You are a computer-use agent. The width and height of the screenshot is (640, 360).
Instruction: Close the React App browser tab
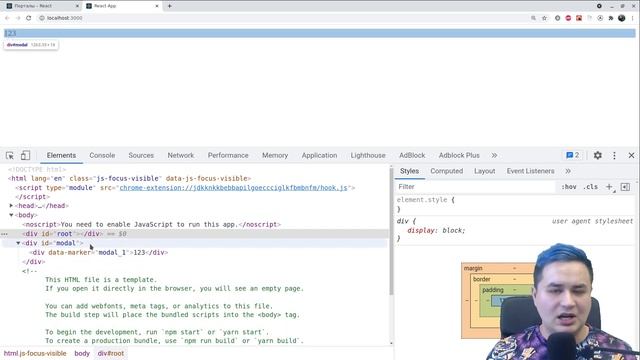157,6
